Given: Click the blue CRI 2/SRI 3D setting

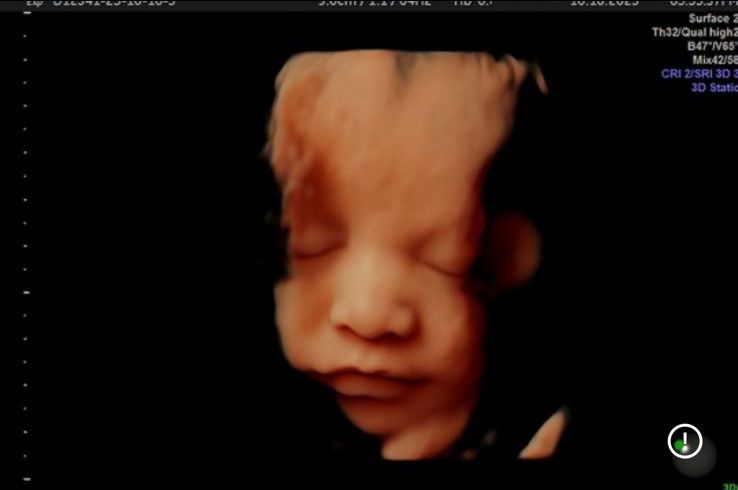Looking at the screenshot, I should pos(698,73).
